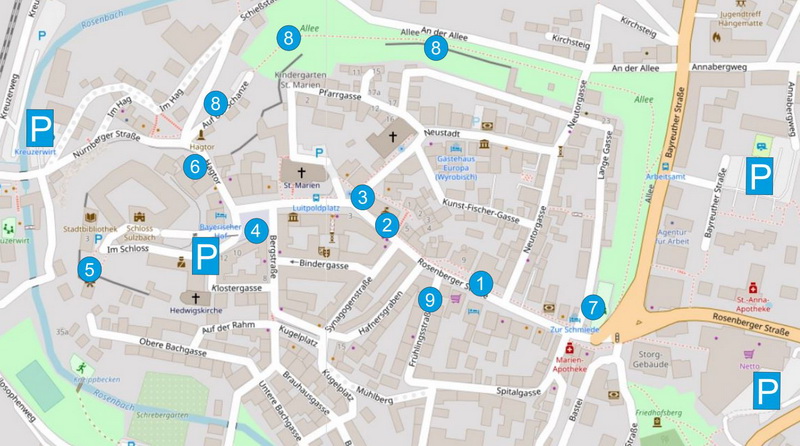800x446 pixels.
Task: Select the parking sign near Netto
Action: click(766, 391)
